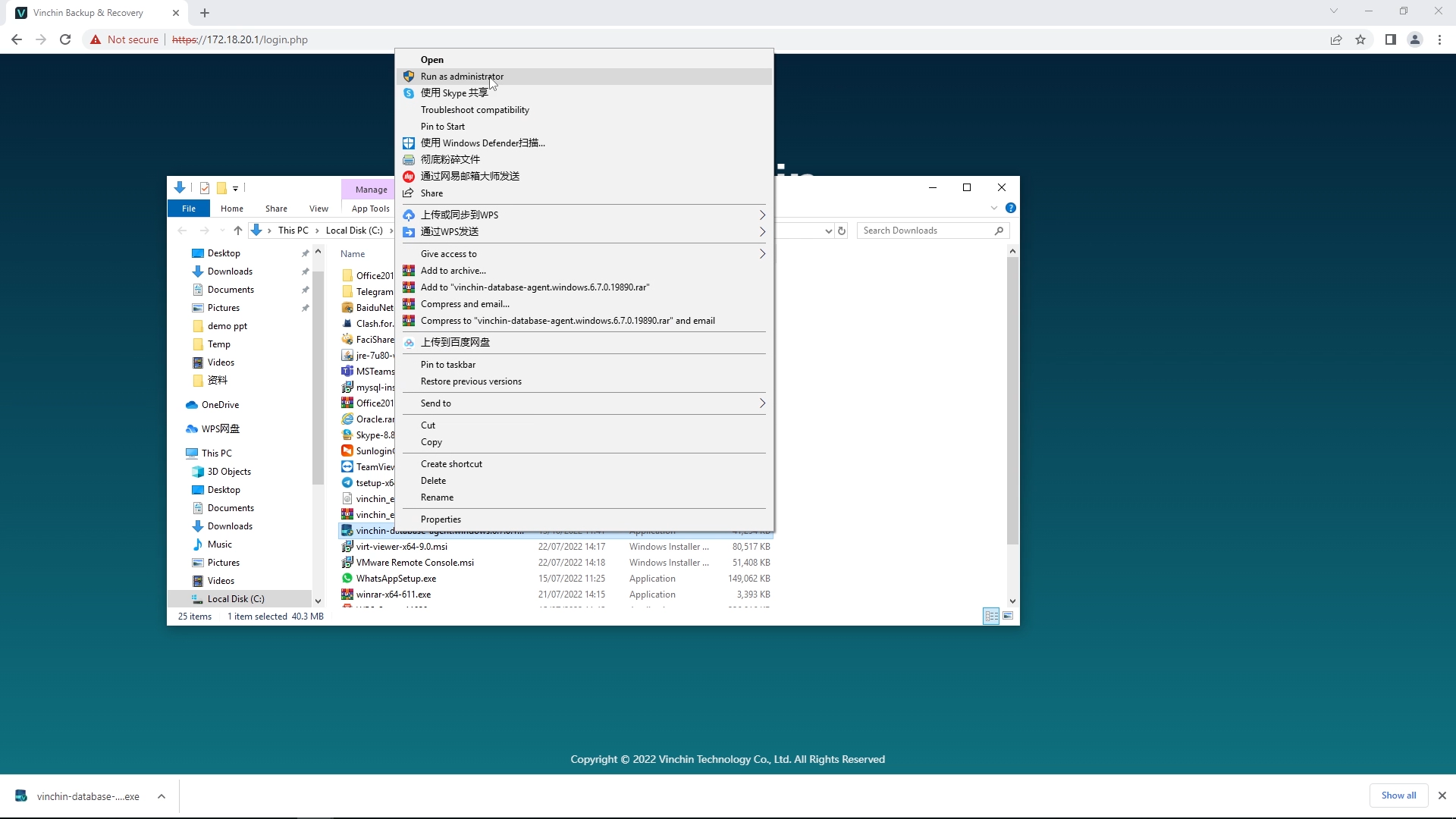Click Restore previous versions
This screenshot has width=1456, height=819.
tap(584, 381)
